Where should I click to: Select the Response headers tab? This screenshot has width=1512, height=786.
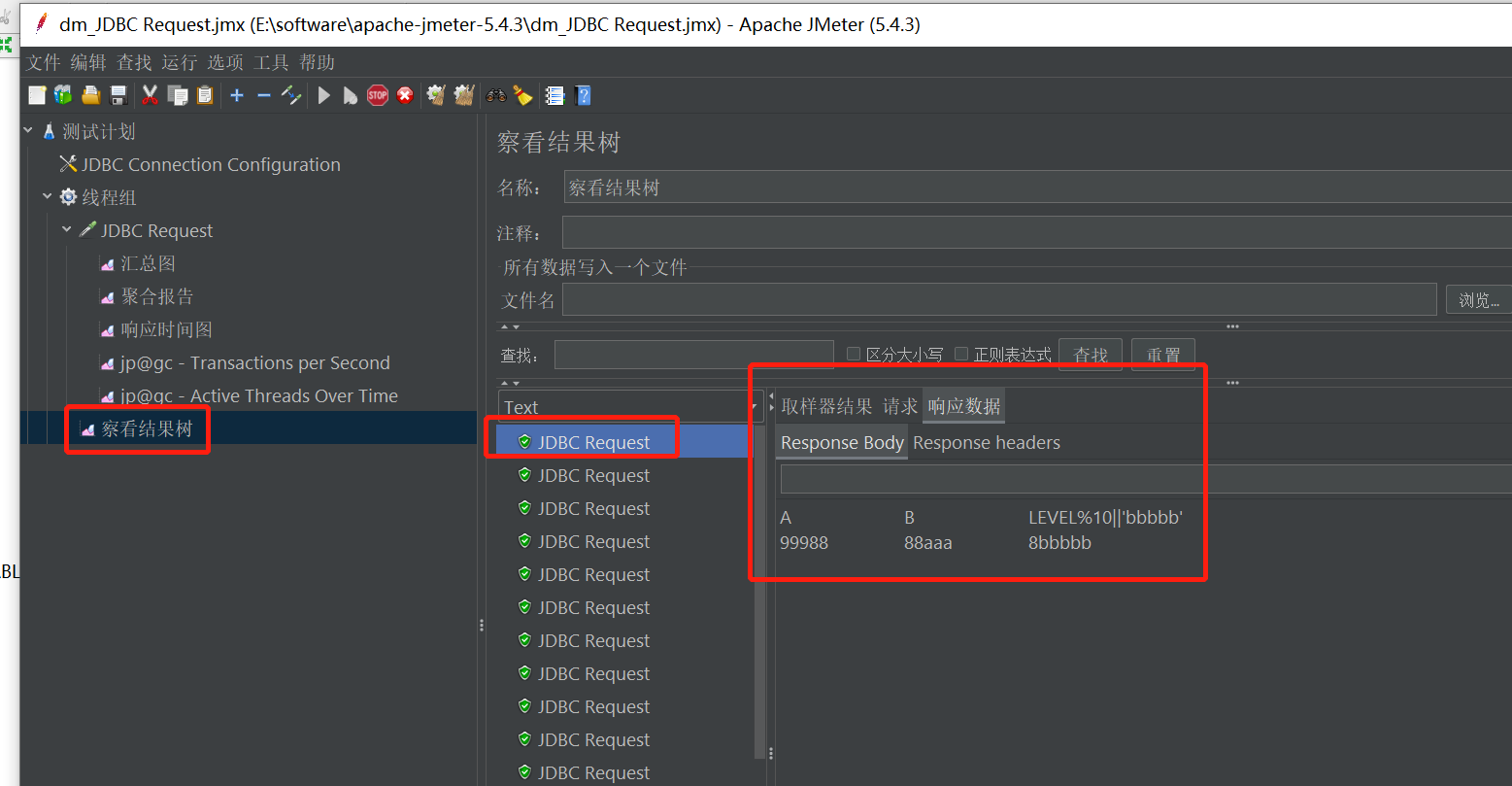tap(987, 442)
